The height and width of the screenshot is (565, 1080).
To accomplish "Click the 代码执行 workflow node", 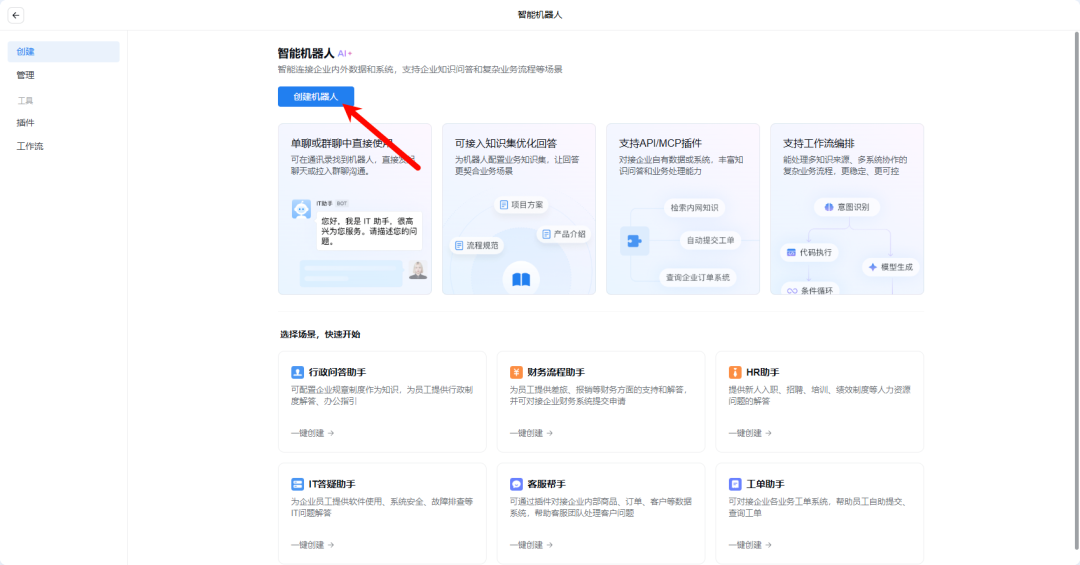I will 809,252.
